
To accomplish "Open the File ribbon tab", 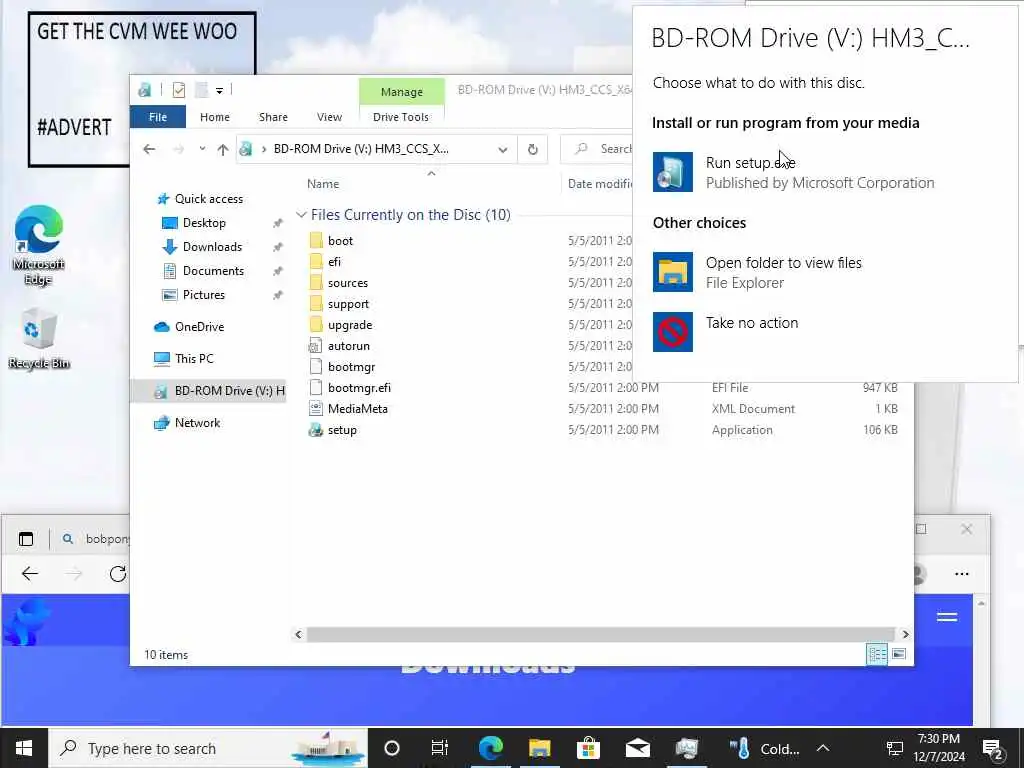I will tap(158, 117).
